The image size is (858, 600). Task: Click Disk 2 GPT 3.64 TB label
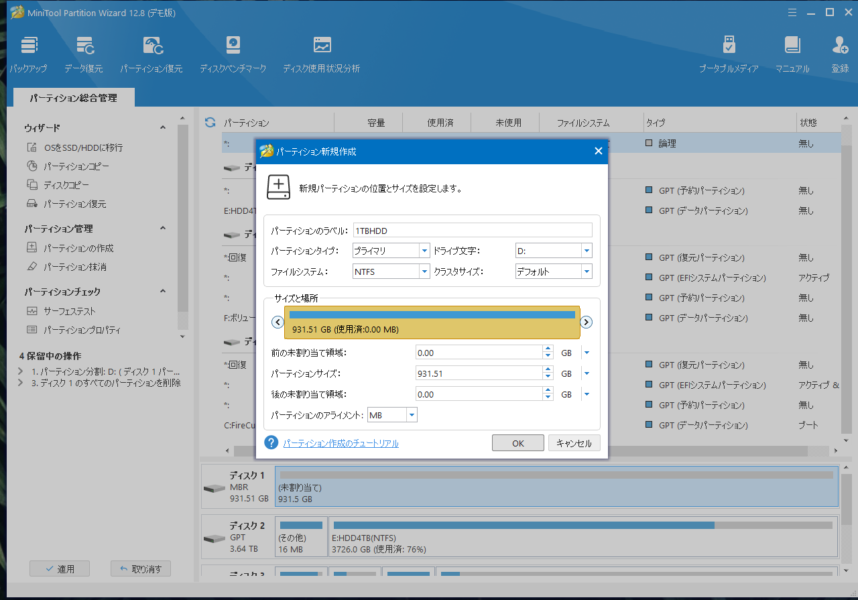point(238,537)
